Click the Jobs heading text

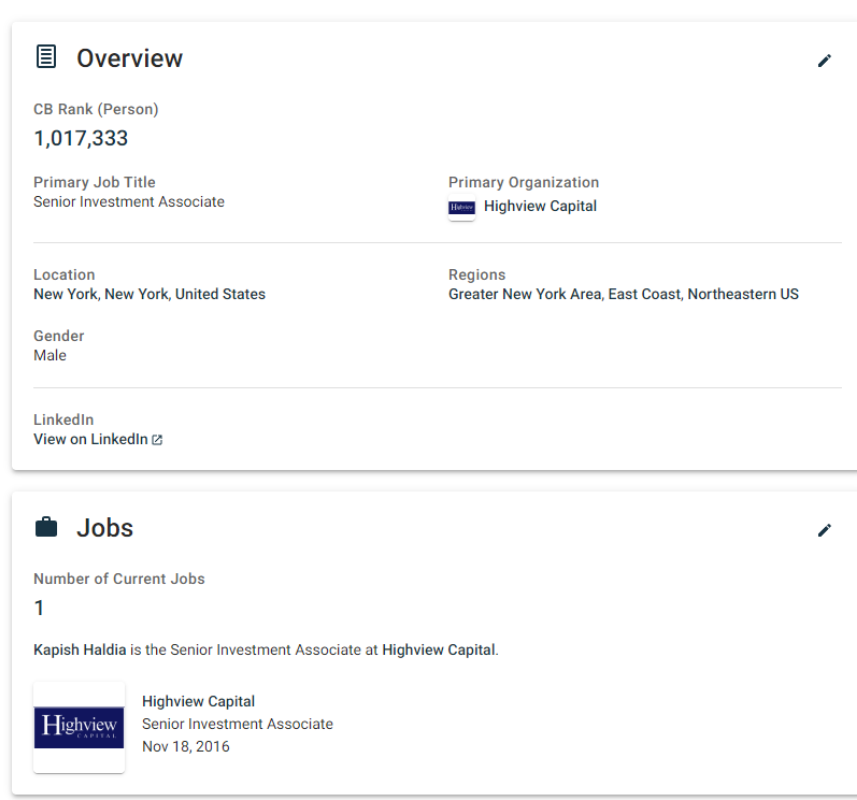coord(105,528)
